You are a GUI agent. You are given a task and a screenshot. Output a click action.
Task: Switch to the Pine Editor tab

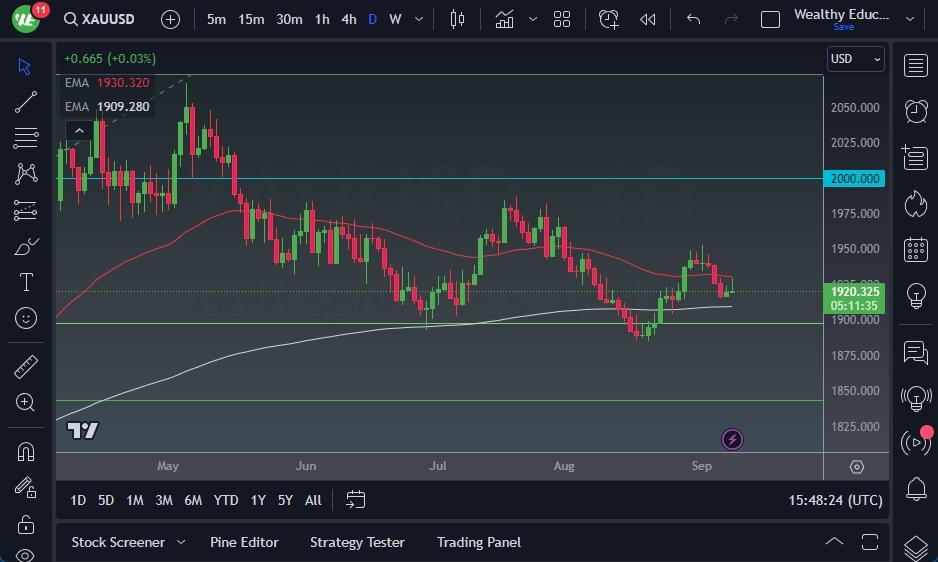point(244,542)
